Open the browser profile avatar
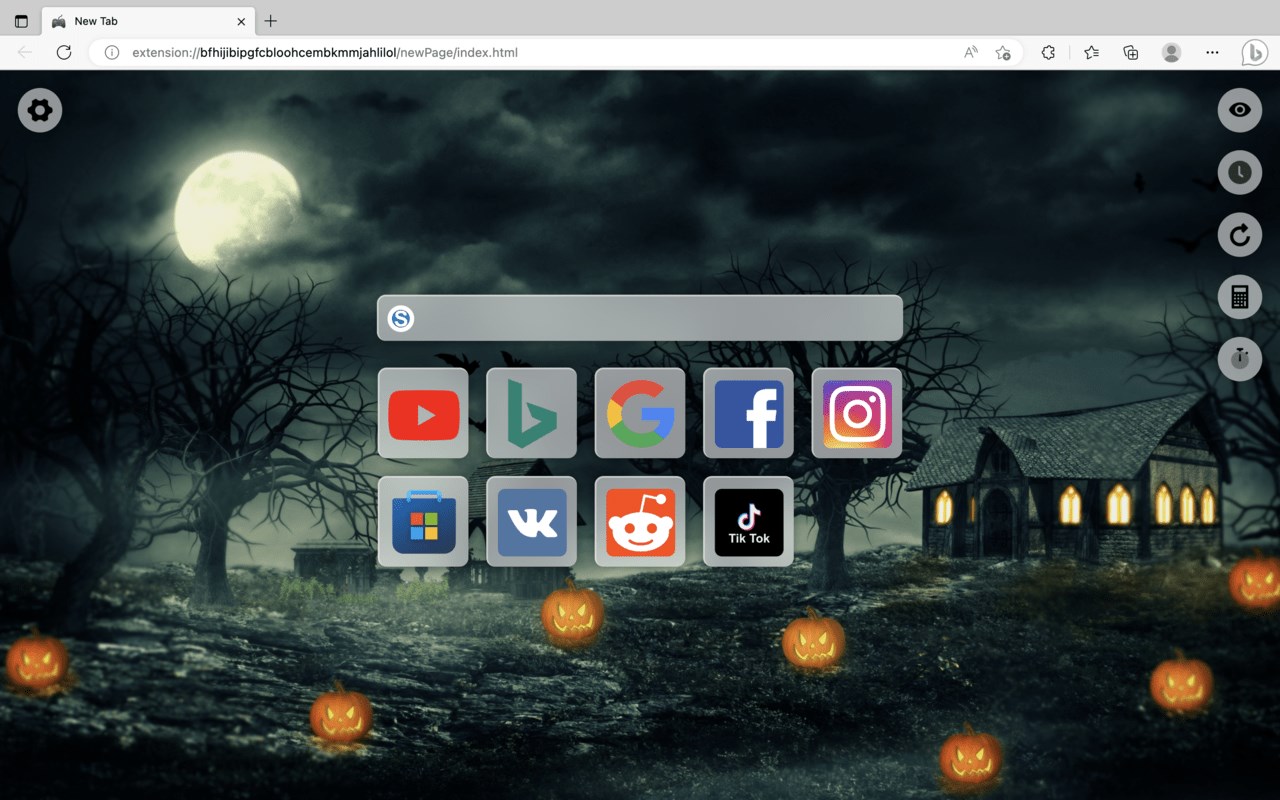The height and width of the screenshot is (800, 1280). 1172,52
